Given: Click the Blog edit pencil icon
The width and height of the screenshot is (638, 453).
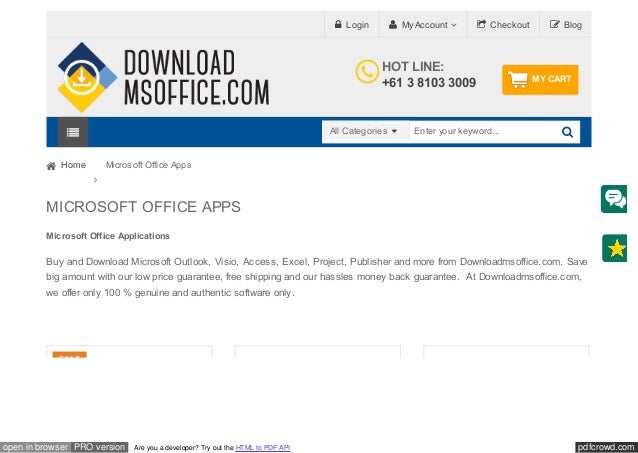Looking at the screenshot, I should tap(554, 24).
